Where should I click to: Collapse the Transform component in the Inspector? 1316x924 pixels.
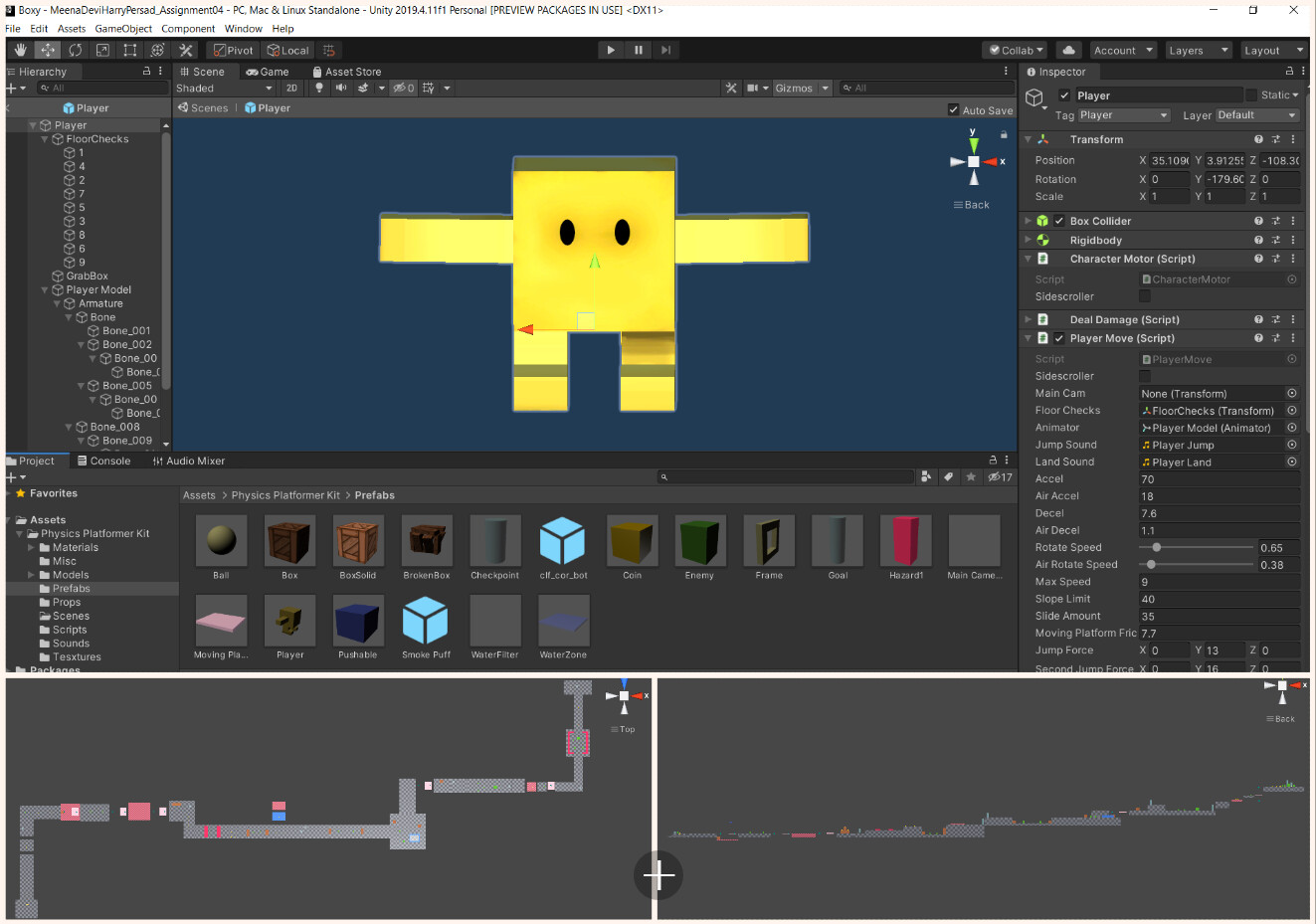(x=1028, y=139)
